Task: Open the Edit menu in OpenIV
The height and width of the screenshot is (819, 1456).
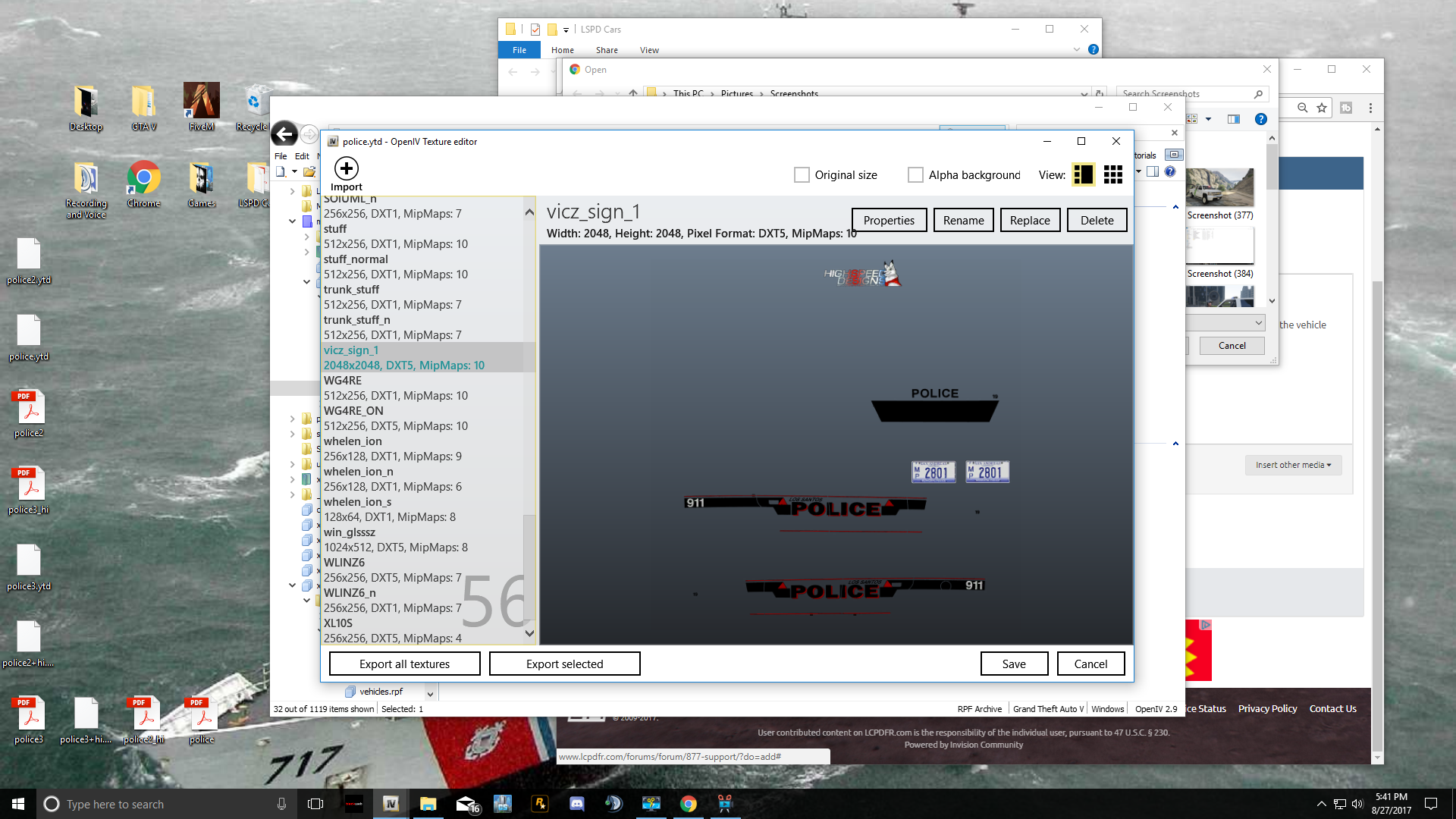Action: pyautogui.click(x=302, y=155)
